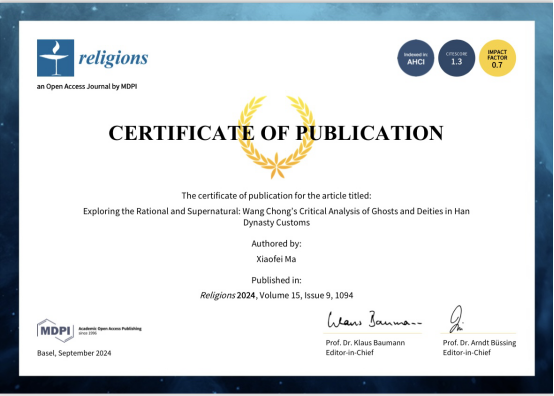Click the AHCI indexed badge
Screen dimensions: 554x396
(416, 58)
